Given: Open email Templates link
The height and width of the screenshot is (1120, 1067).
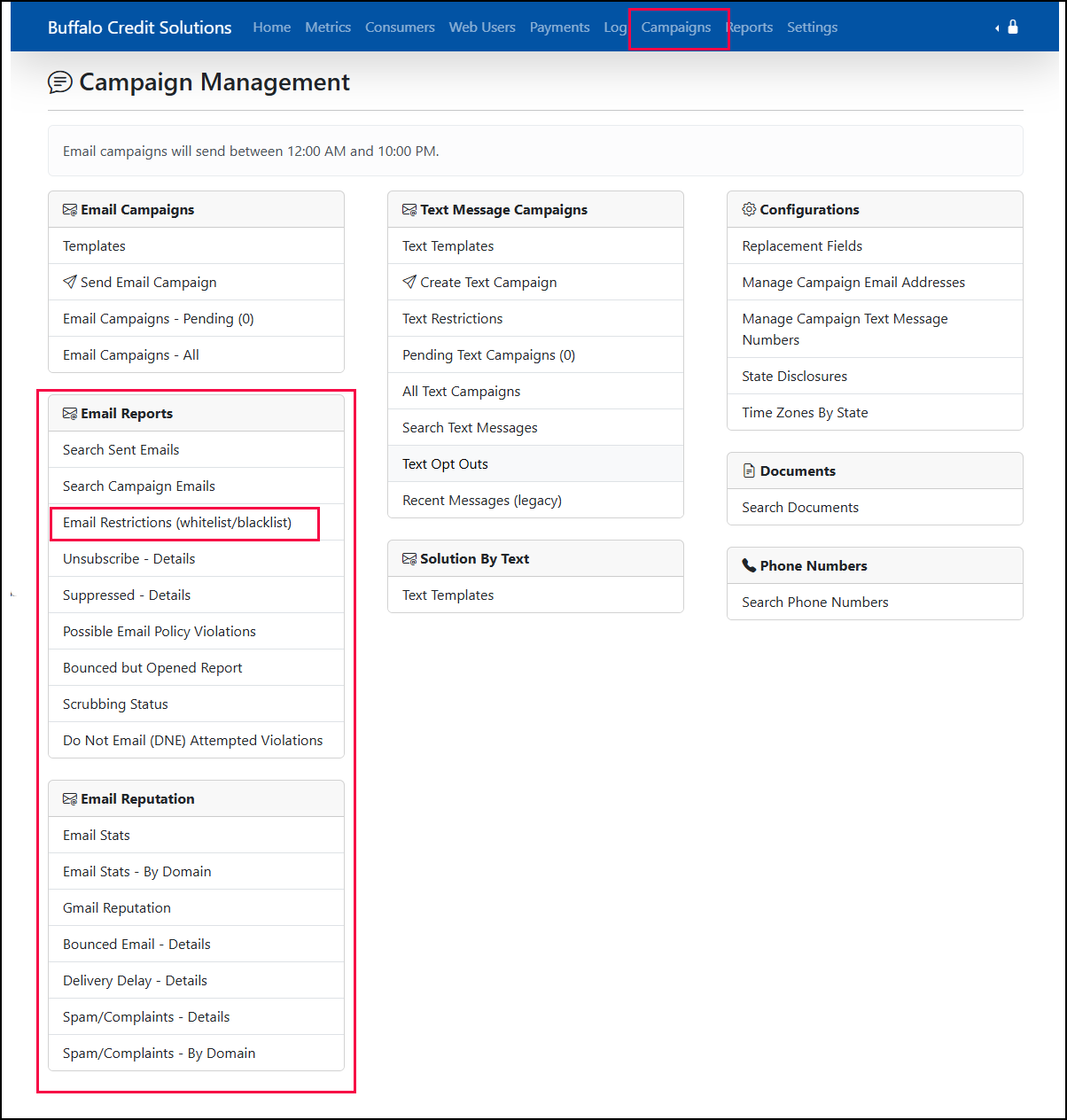Looking at the screenshot, I should [196, 246].
